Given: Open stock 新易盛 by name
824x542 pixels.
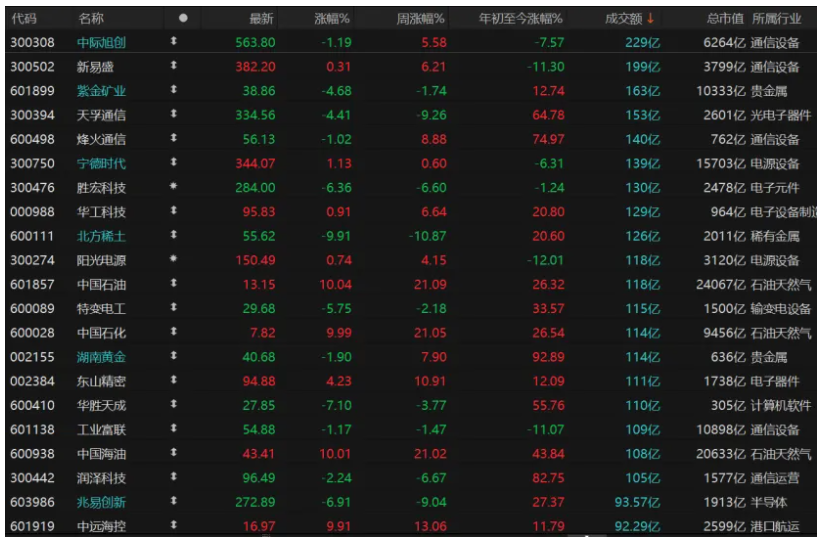Looking at the screenshot, I should 95,67.
